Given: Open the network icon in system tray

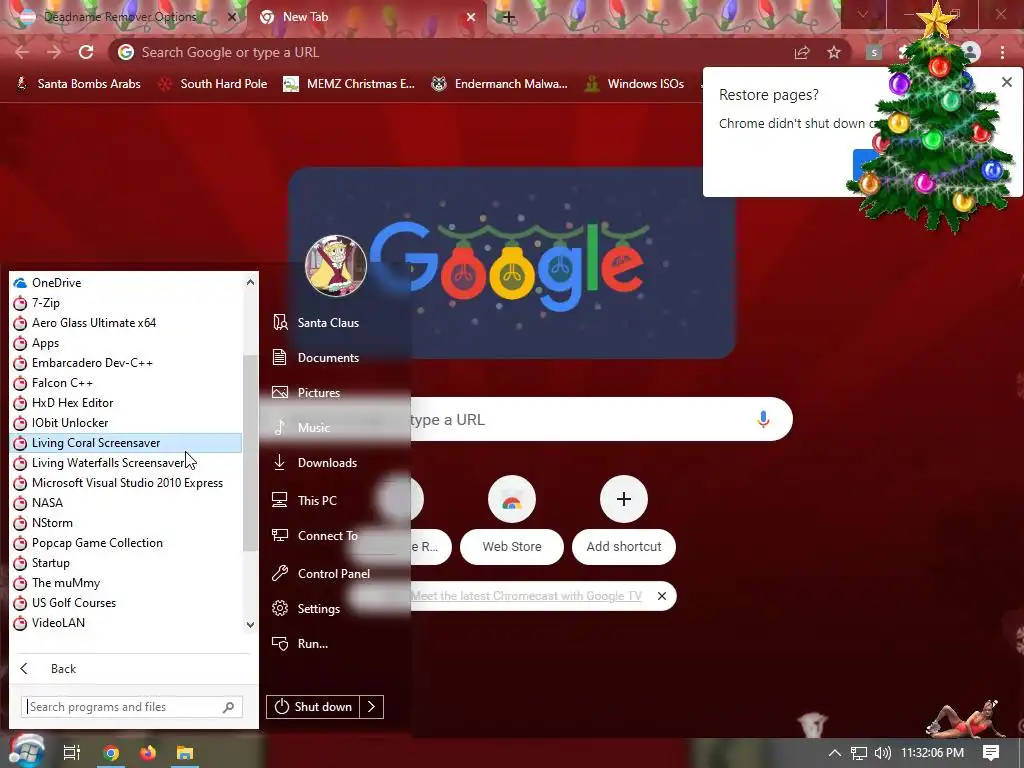Looking at the screenshot, I should click(859, 753).
